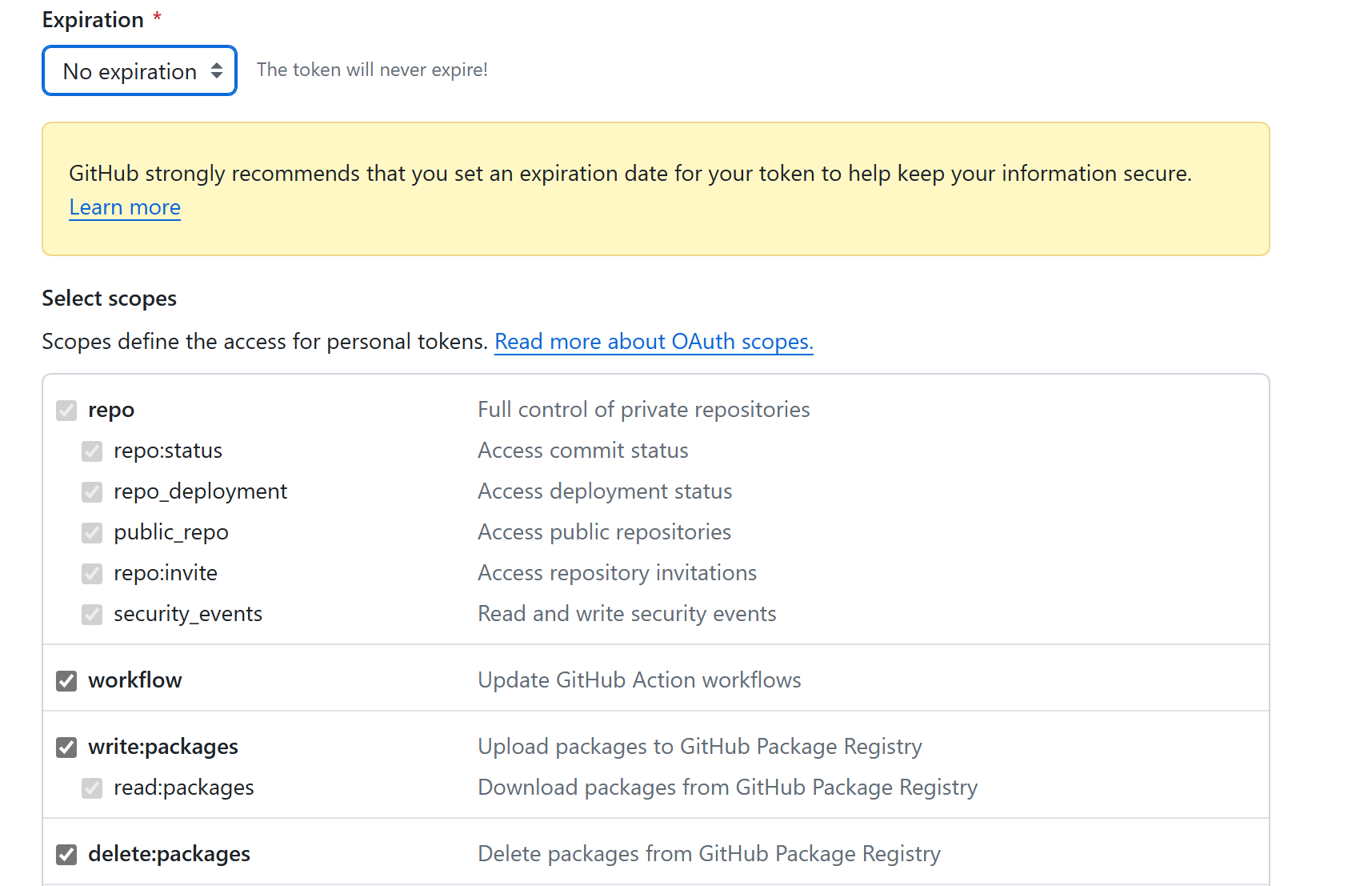Click the 'Full control of private repositories' text
Screen dimensions: 1372x886
point(644,409)
